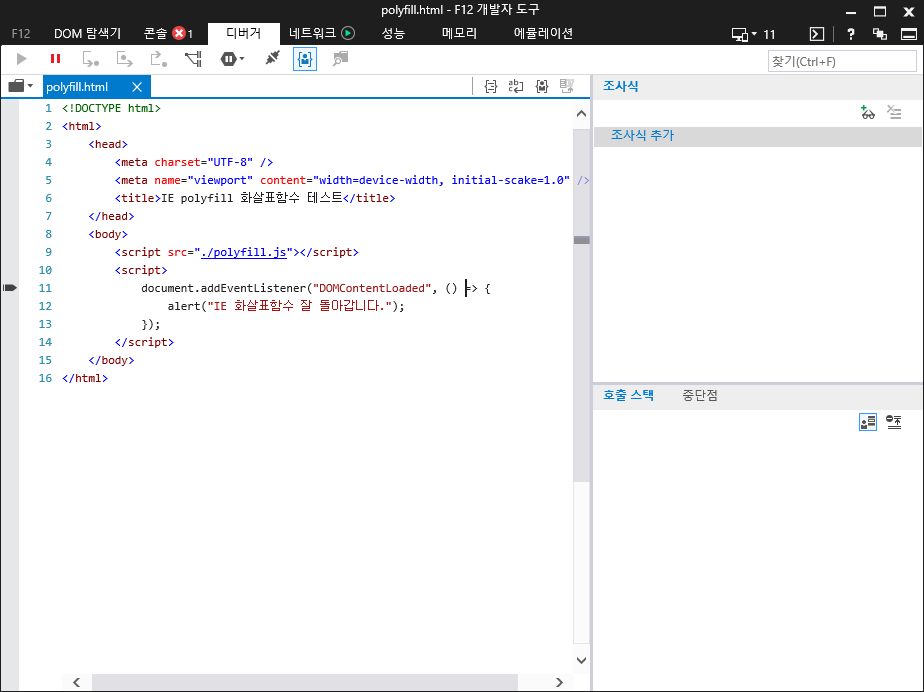Screen dimensions: 924x692
Task: Click the library code marker icon
Action: pos(542,87)
